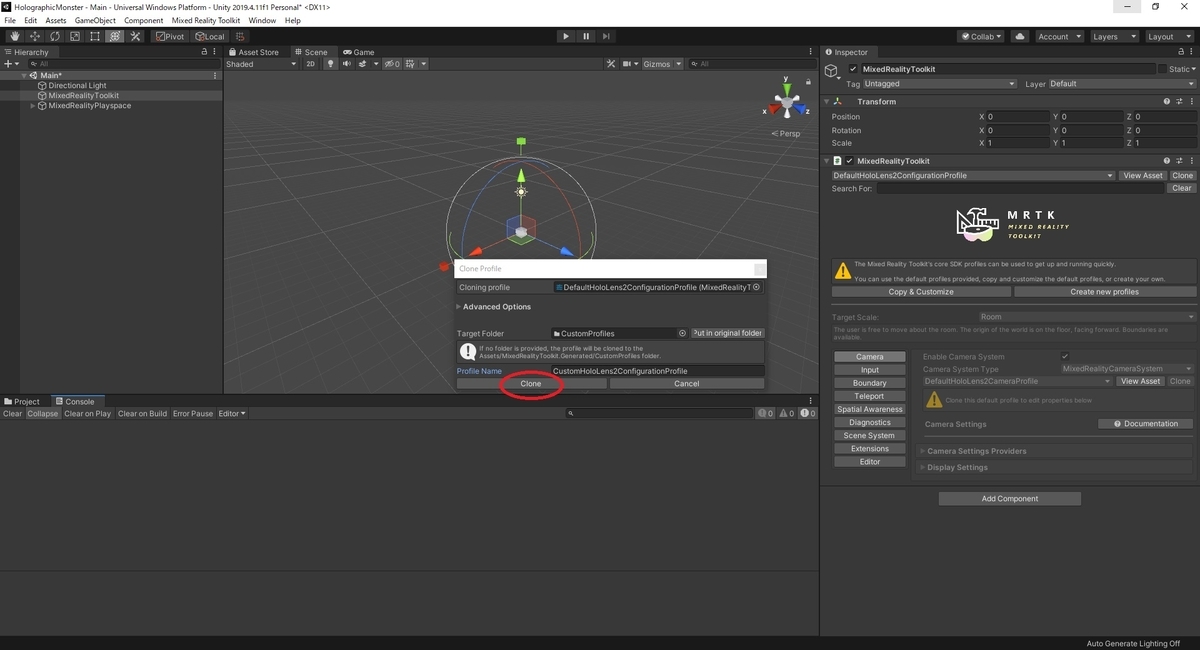Toggle grid snapping icon in toolbar
This screenshot has height=650, width=1200.
[x=240, y=36]
